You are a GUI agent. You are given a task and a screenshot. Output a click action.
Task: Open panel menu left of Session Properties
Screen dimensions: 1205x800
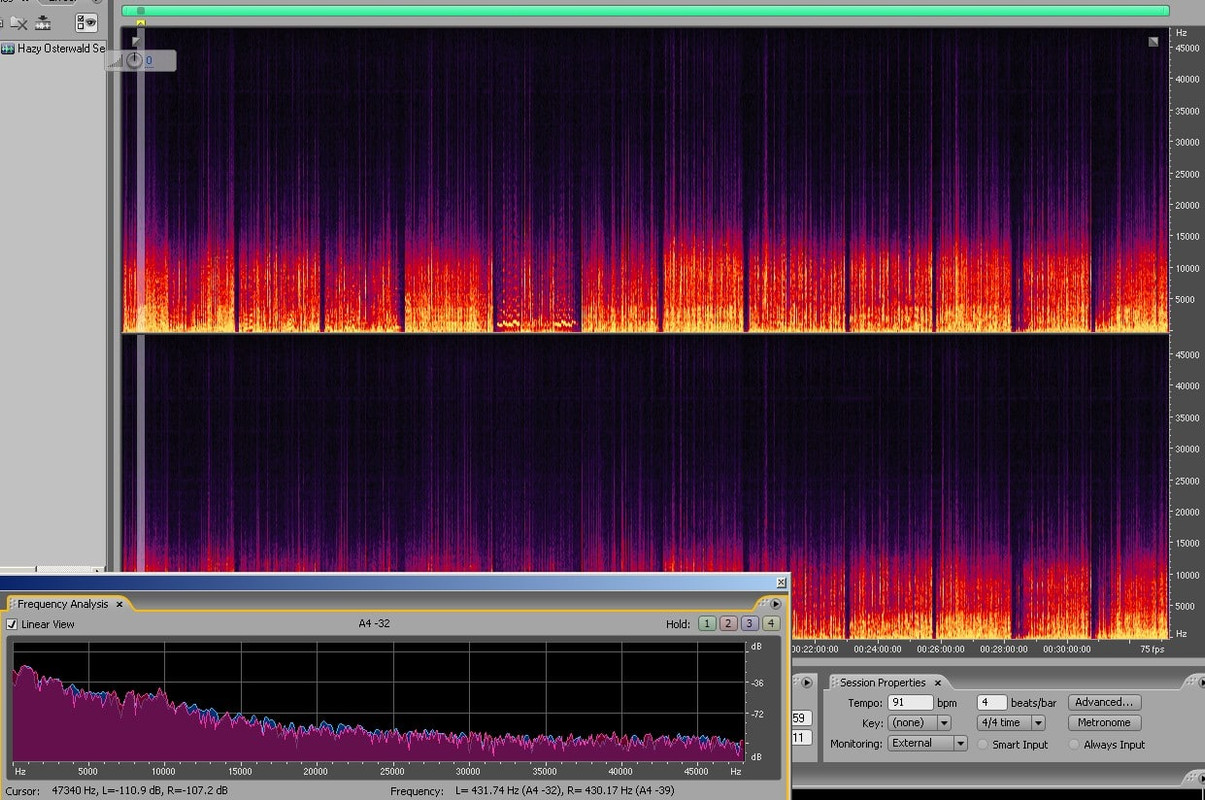[807, 683]
